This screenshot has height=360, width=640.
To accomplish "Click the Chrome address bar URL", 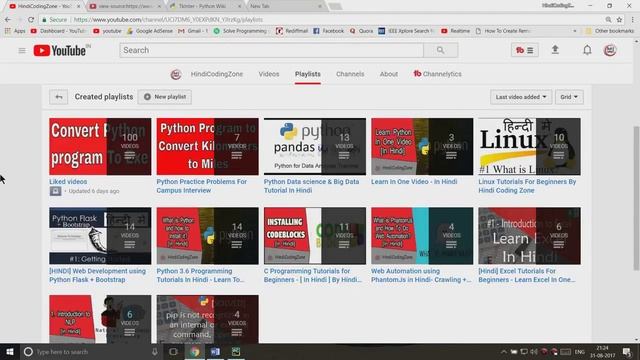I will pos(167,19).
